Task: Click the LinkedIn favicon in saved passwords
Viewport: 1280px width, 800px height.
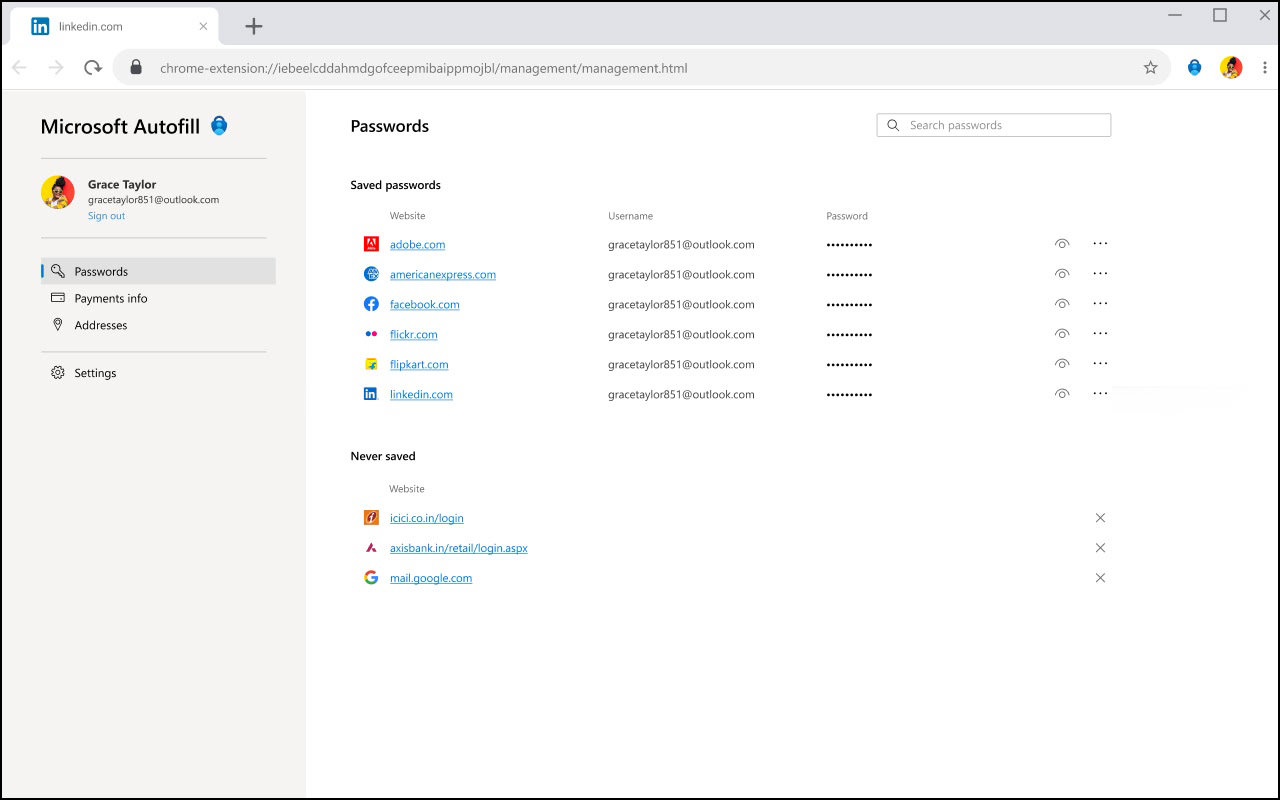Action: coord(370,394)
